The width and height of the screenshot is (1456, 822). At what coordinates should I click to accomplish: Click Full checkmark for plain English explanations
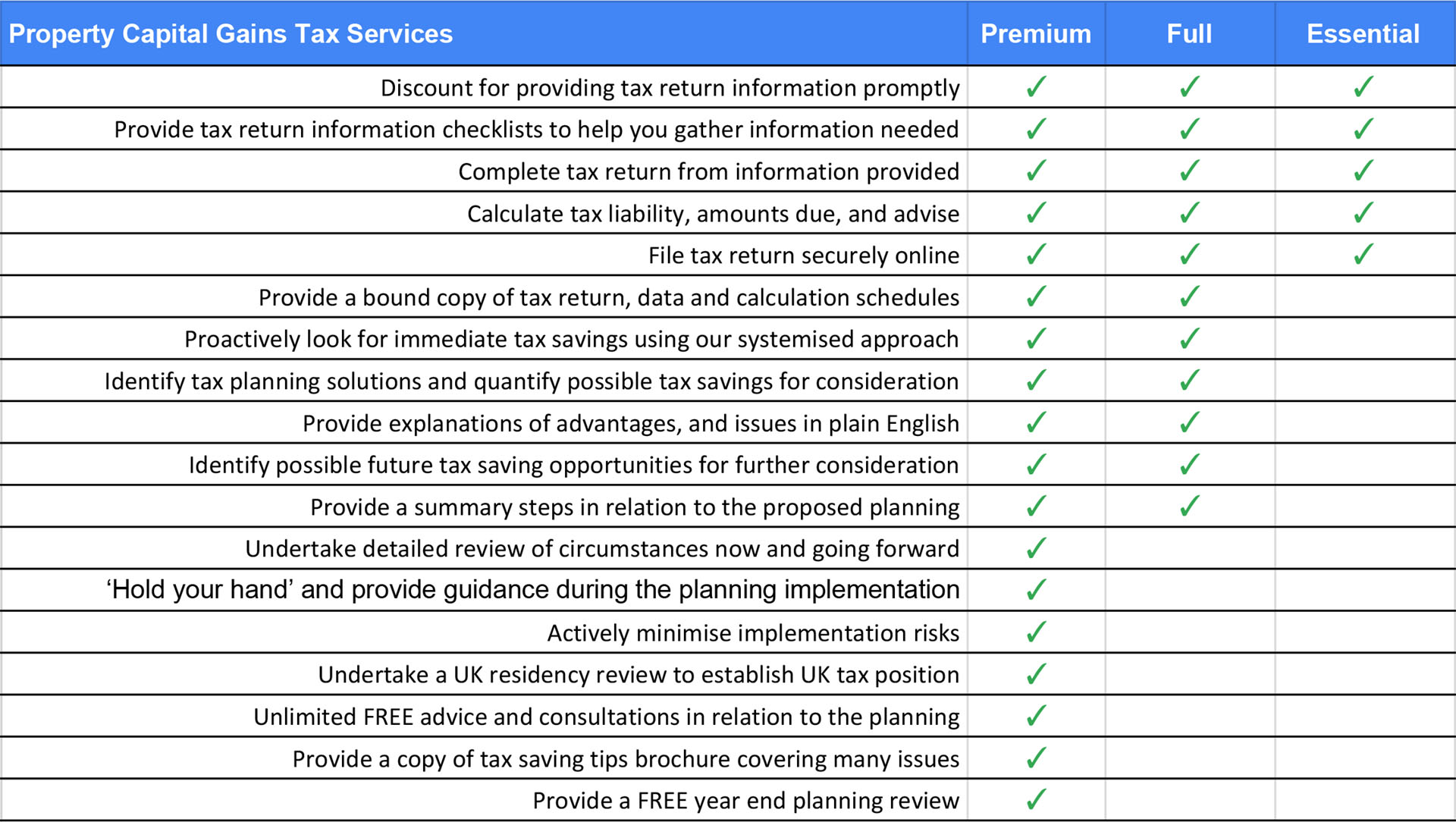coord(1189,422)
